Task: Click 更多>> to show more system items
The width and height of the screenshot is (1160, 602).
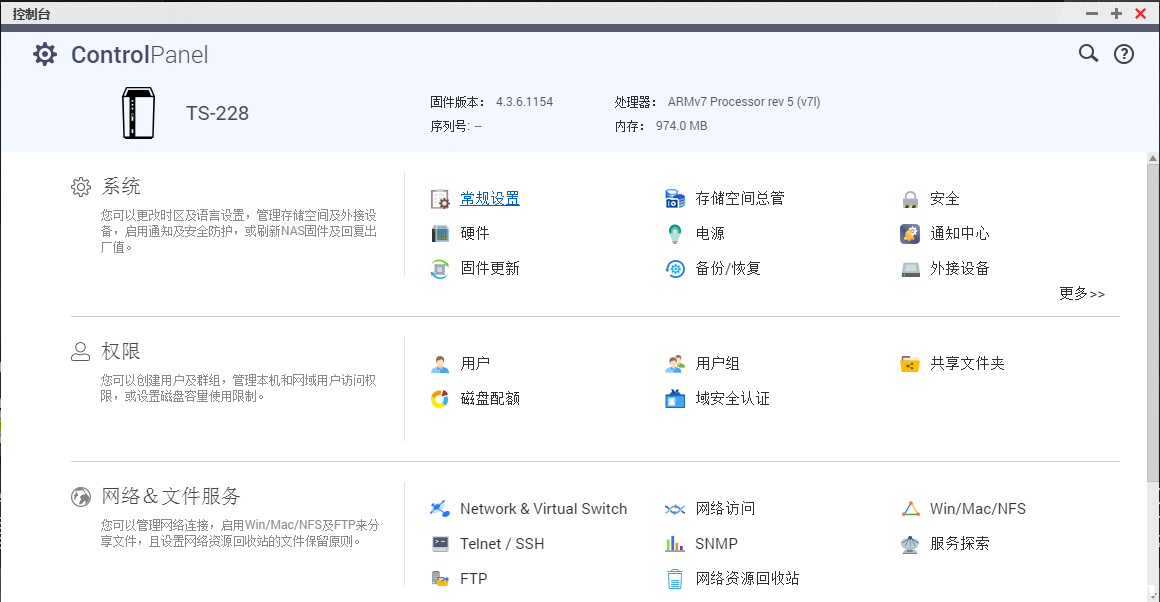Action: click(1082, 294)
